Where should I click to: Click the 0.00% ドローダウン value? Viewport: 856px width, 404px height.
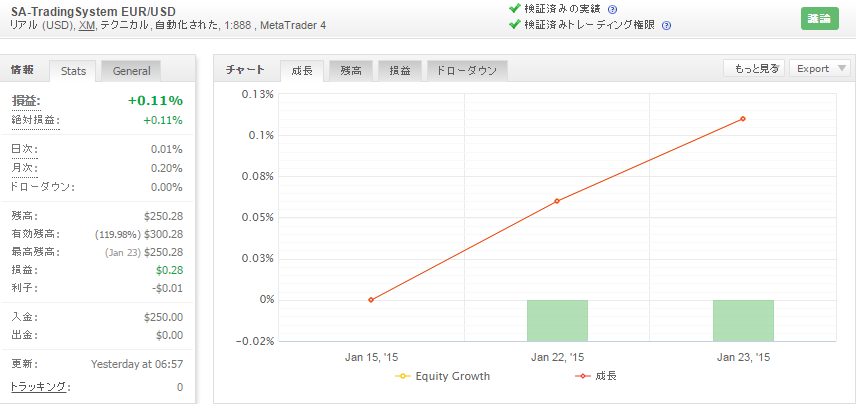[167, 187]
